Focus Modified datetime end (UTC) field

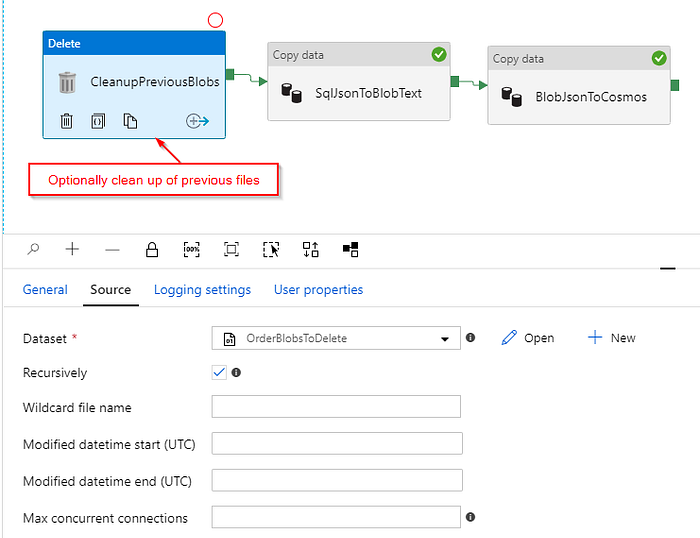[x=337, y=480]
